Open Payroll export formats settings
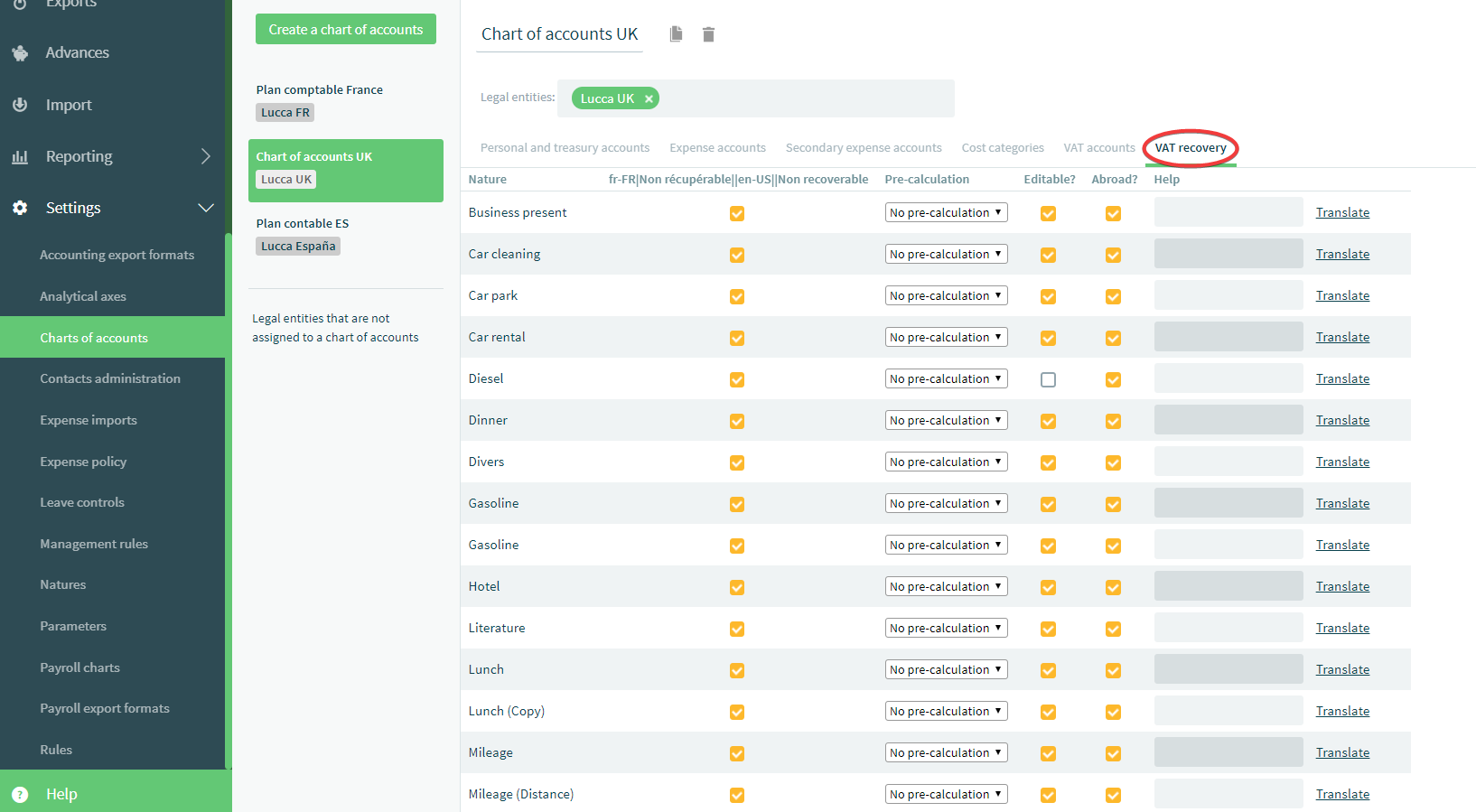 coord(105,708)
